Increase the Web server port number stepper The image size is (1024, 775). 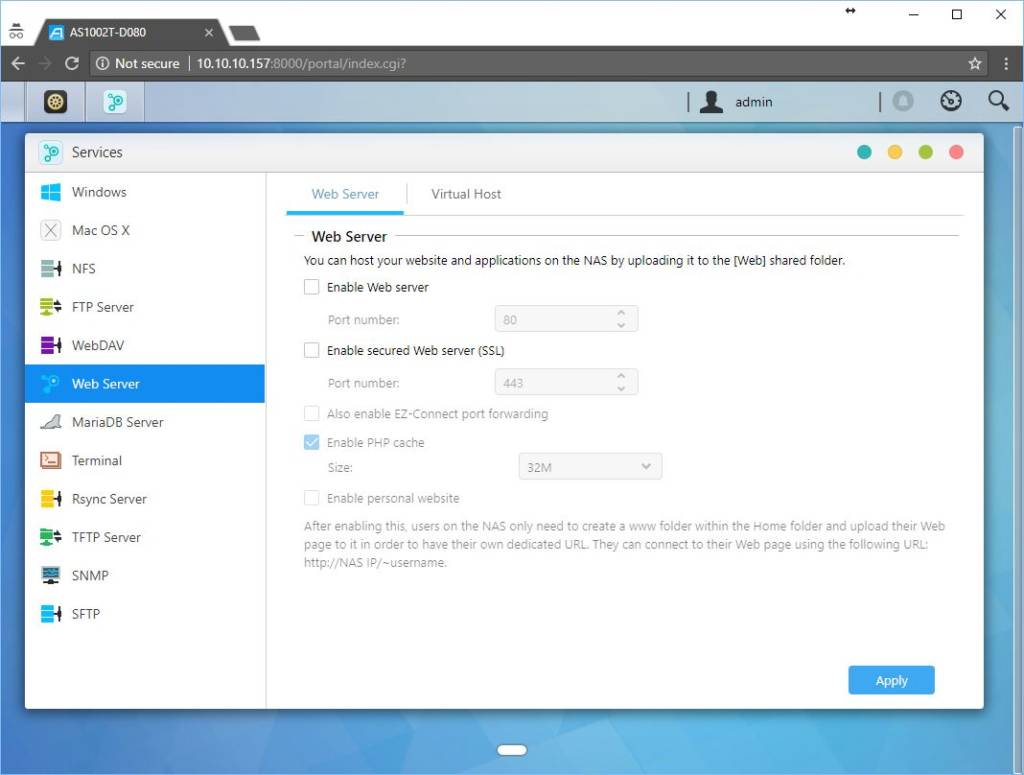point(621,313)
